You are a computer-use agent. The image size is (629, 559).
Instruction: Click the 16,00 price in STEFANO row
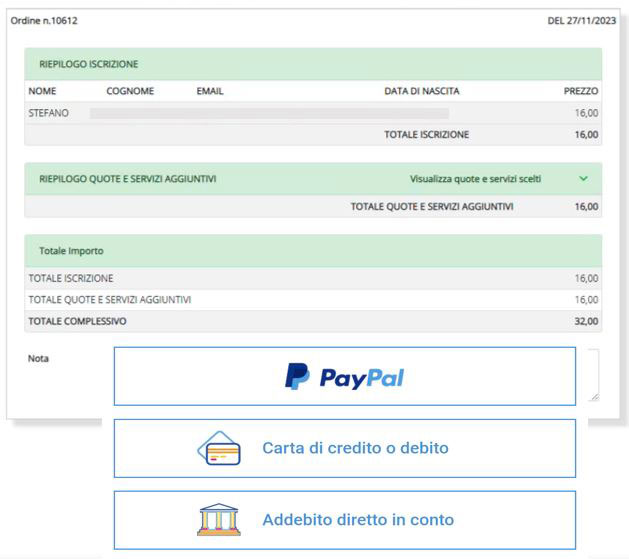586,113
